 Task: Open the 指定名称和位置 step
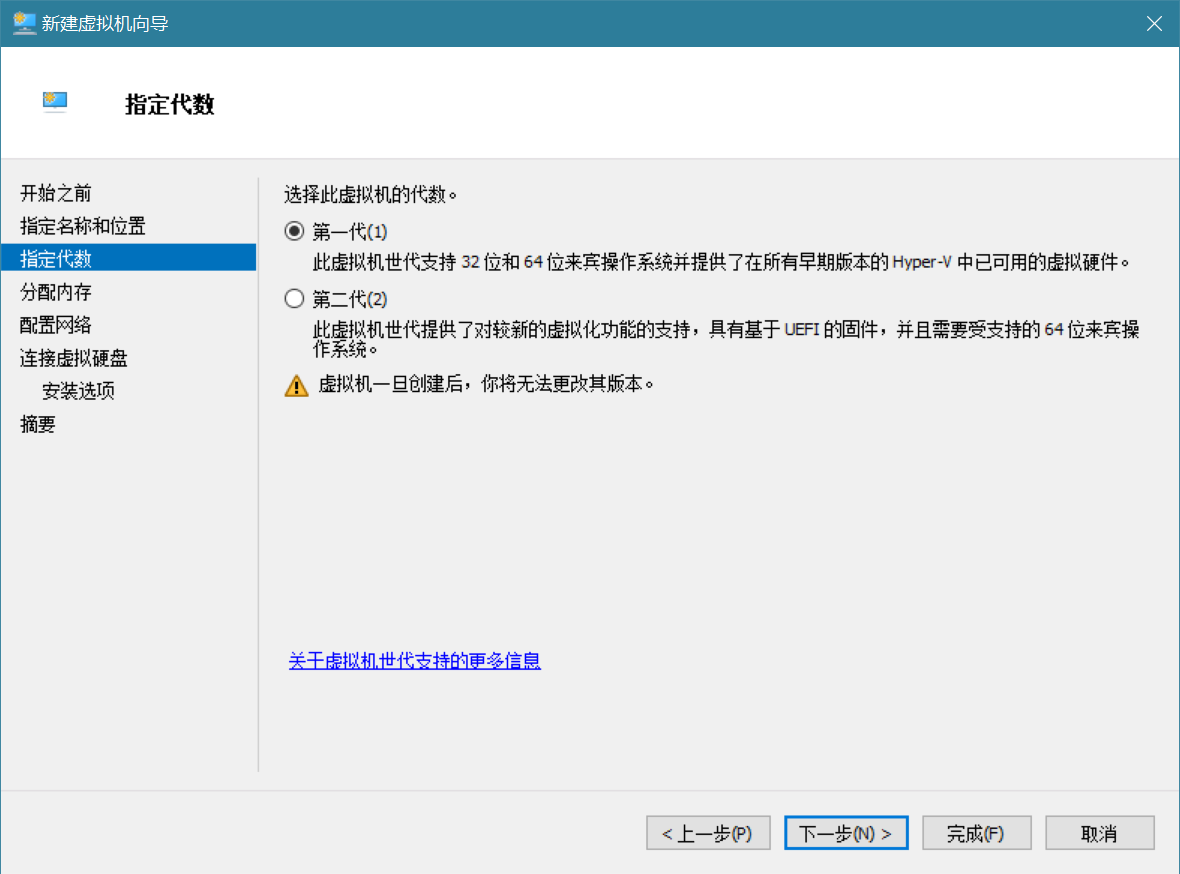coord(83,226)
